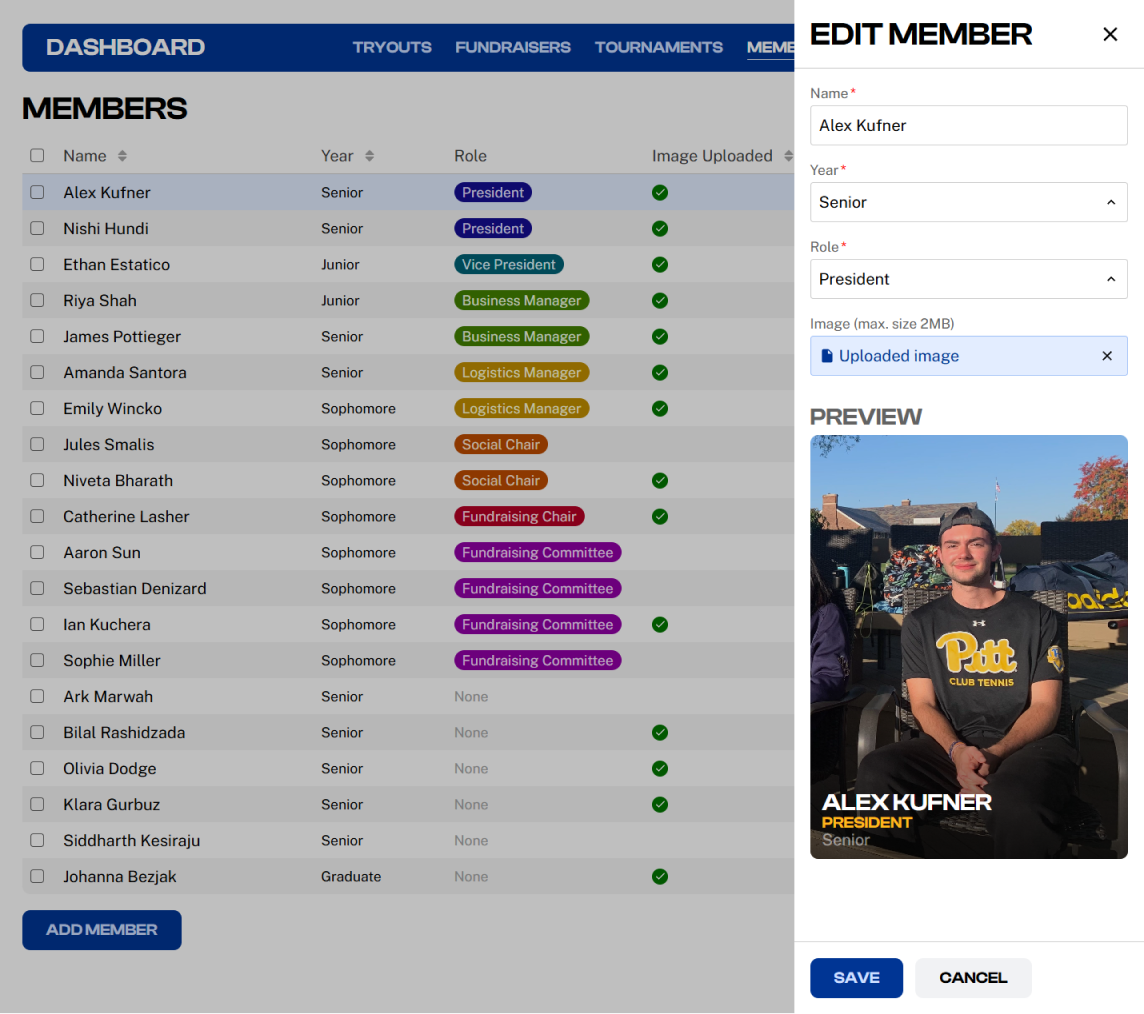
Task: Click the Year dropdown chevron arrow
Action: click(x=1110, y=202)
